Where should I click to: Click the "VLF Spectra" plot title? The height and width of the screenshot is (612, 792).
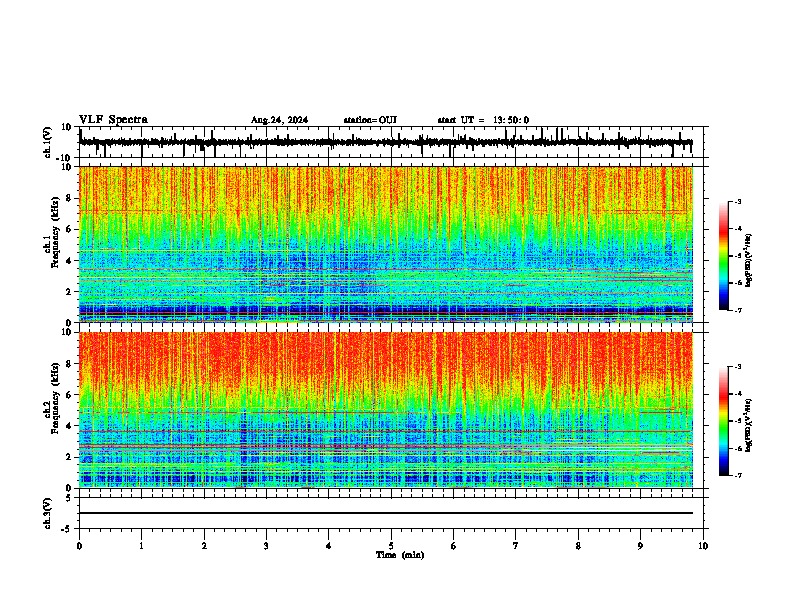coord(113,120)
